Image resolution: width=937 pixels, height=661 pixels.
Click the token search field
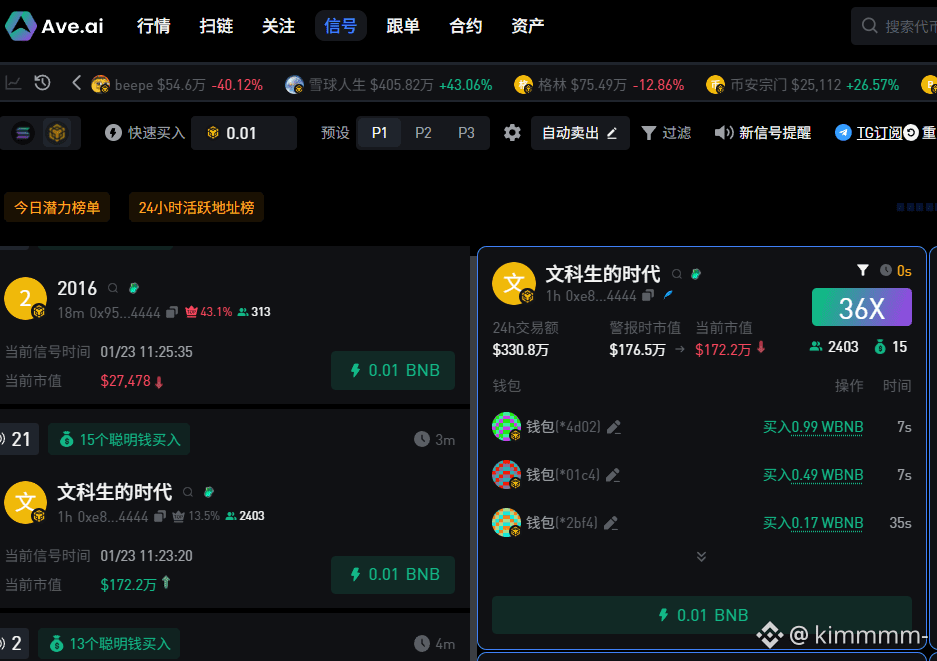click(894, 26)
